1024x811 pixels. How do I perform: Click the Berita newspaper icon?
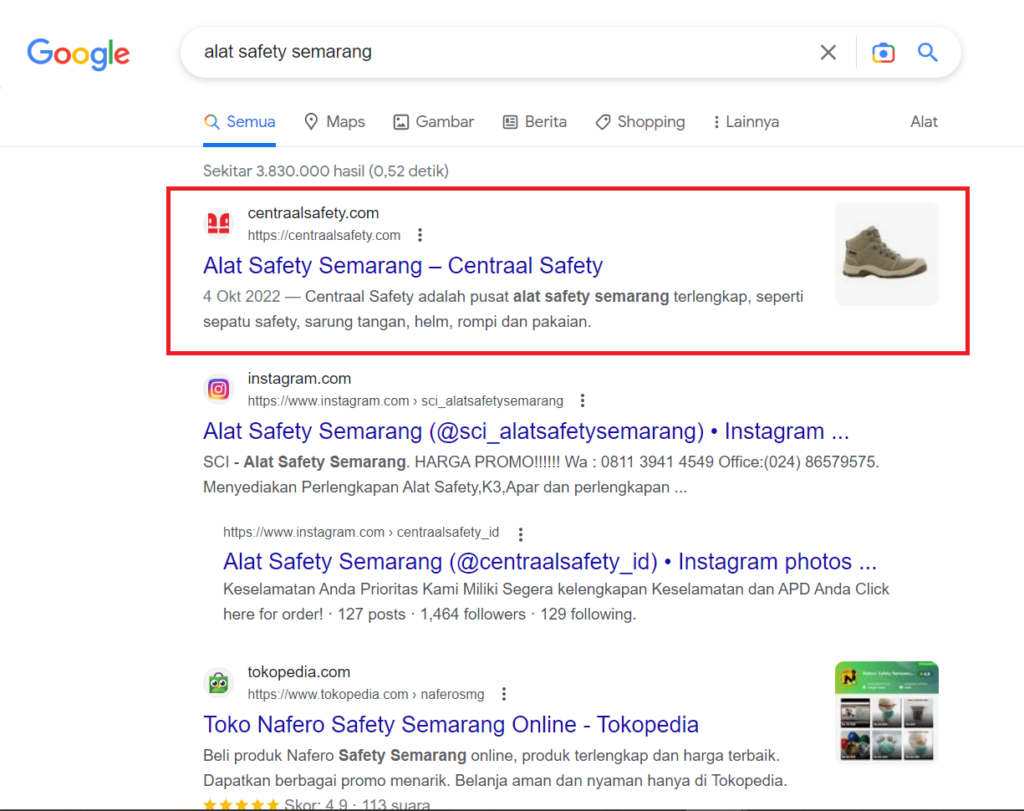coord(510,122)
